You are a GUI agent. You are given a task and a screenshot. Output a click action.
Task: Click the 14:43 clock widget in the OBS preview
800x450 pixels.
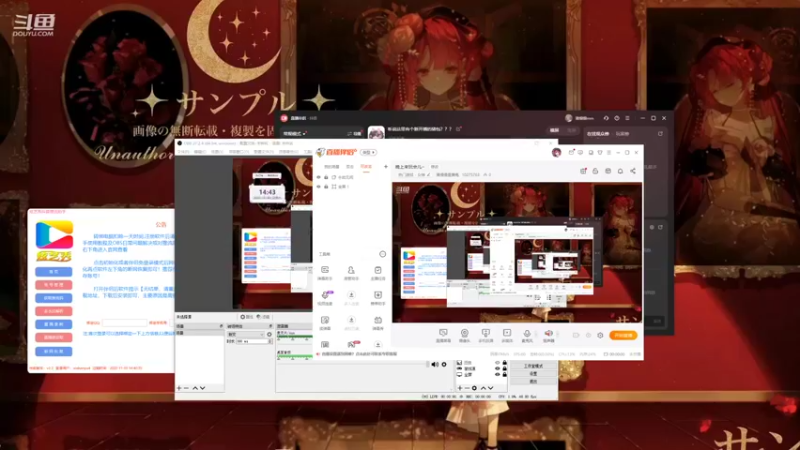coord(267,193)
